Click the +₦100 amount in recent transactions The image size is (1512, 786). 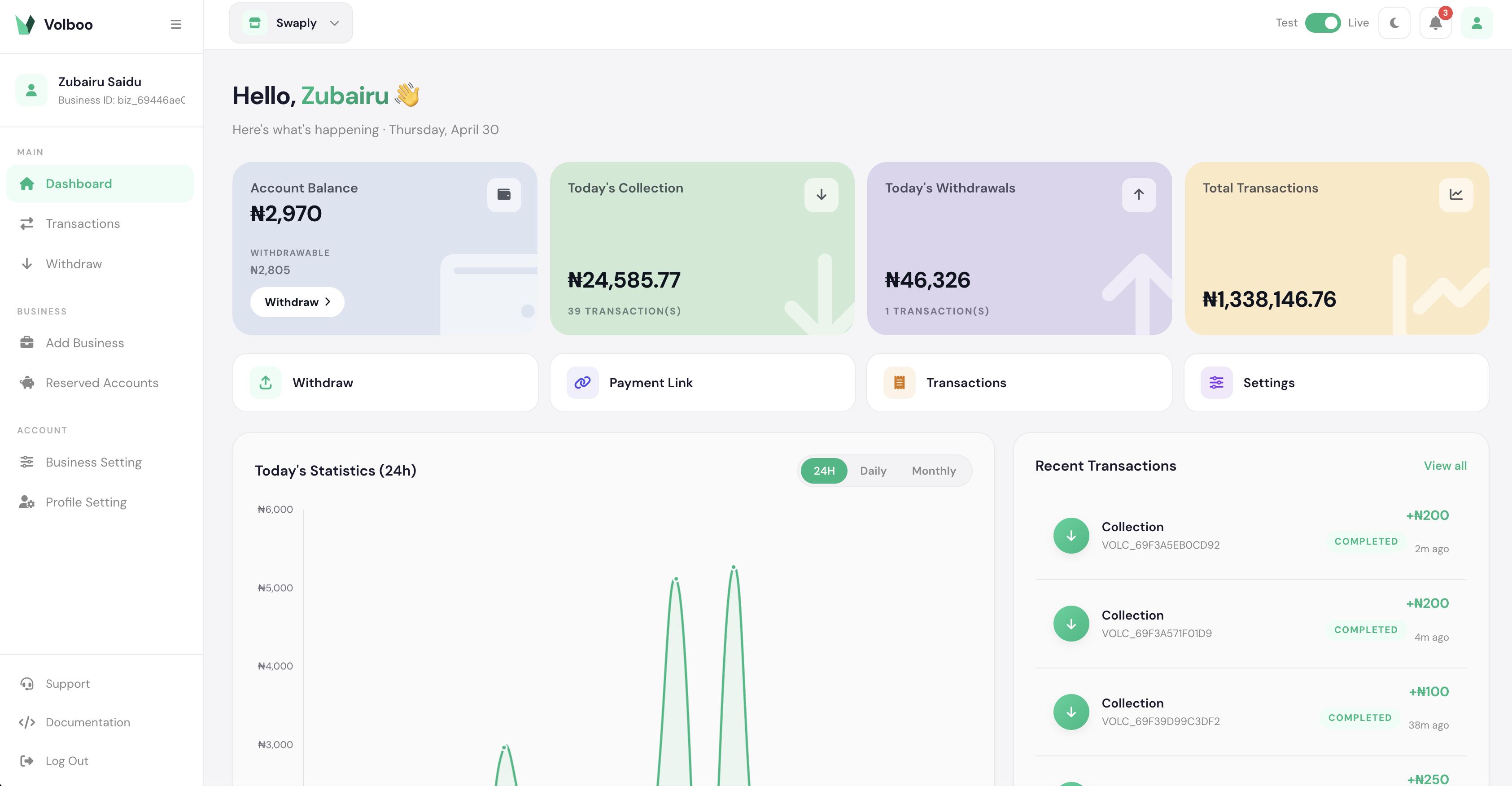coord(1429,691)
